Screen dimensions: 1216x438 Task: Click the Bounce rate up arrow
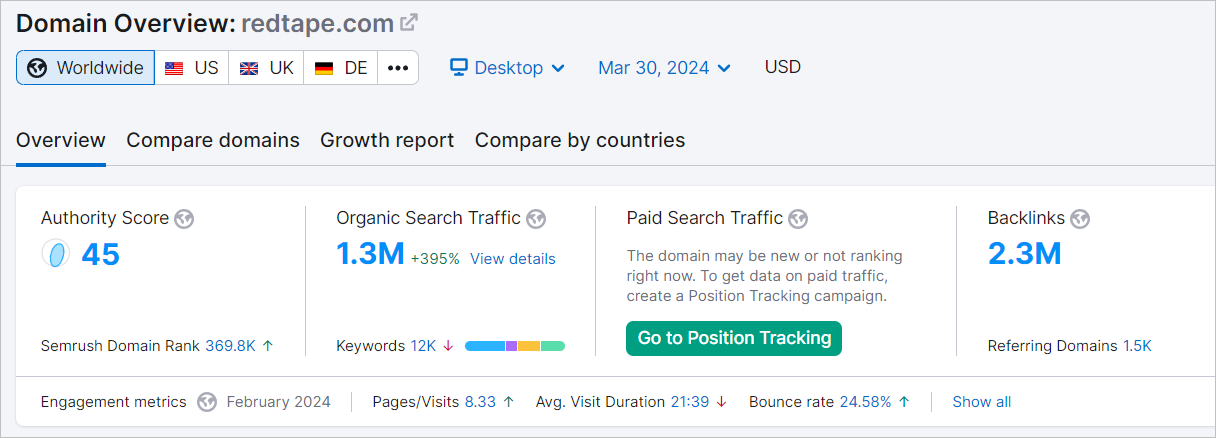click(904, 402)
